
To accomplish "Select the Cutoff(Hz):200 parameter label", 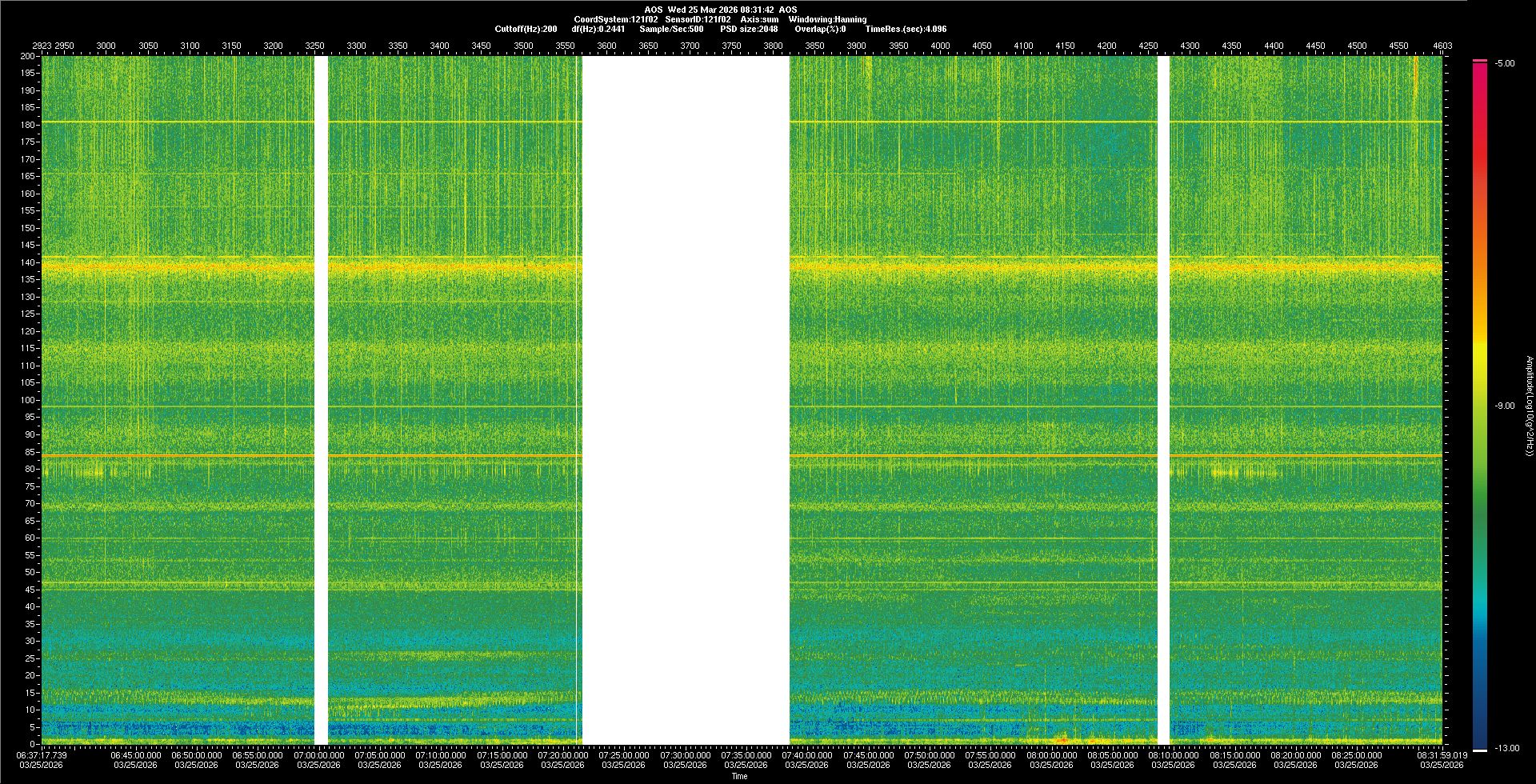I will 526,29.
